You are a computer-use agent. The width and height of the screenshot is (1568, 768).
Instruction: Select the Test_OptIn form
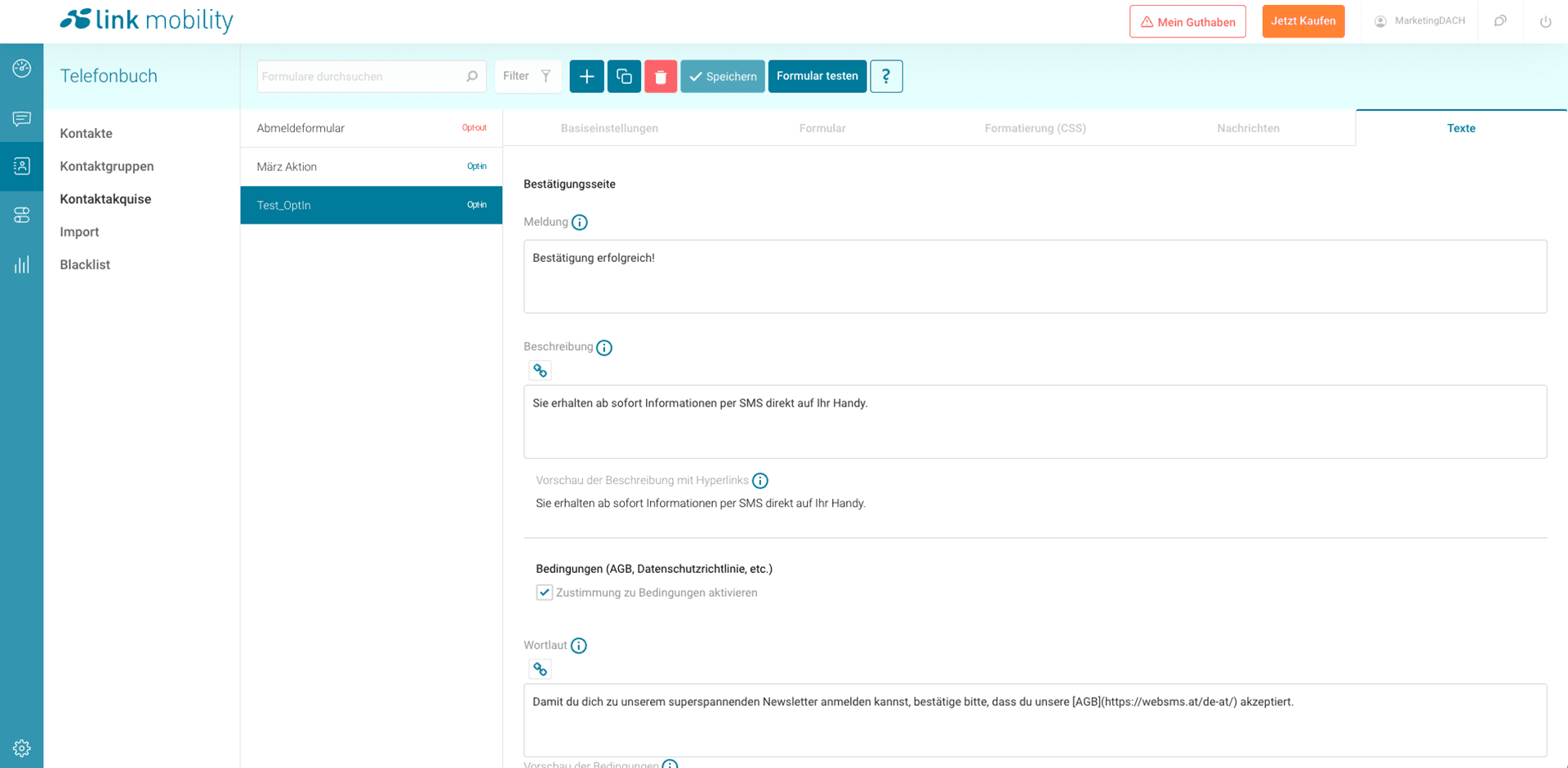[x=372, y=205]
